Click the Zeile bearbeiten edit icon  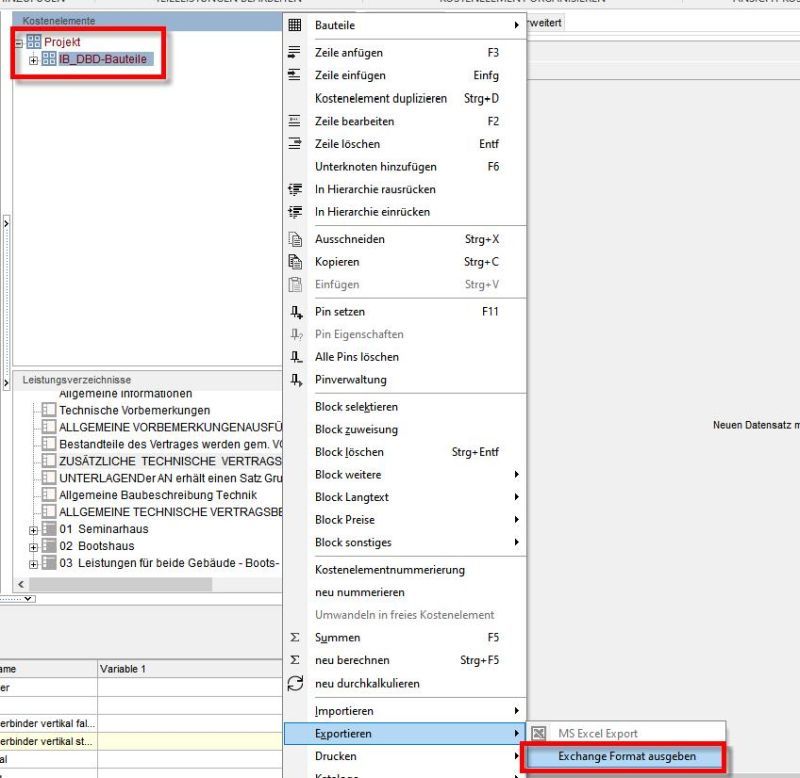click(x=295, y=121)
